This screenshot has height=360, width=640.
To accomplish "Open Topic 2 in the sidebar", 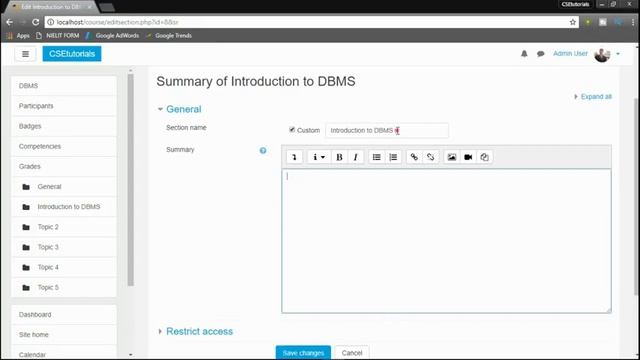I will coord(64,227).
